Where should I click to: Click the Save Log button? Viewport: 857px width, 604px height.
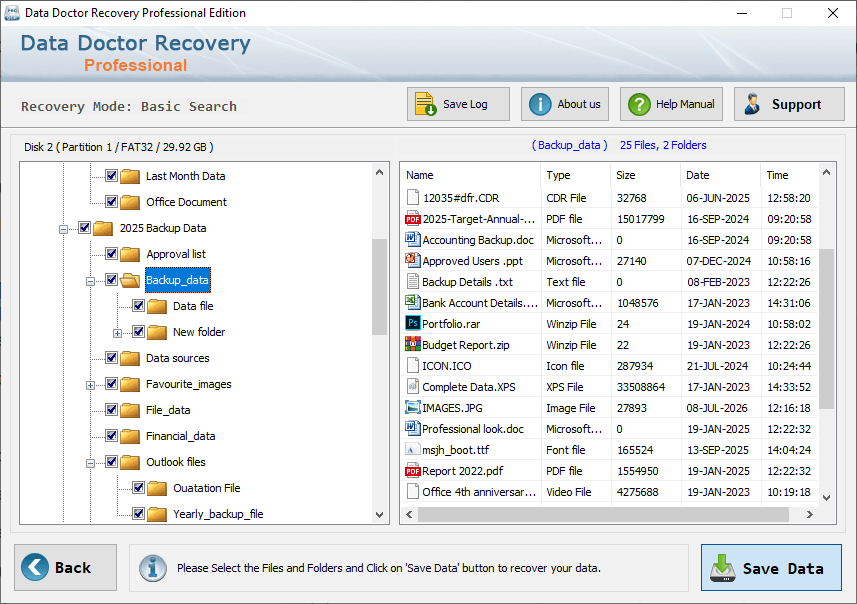tap(458, 104)
